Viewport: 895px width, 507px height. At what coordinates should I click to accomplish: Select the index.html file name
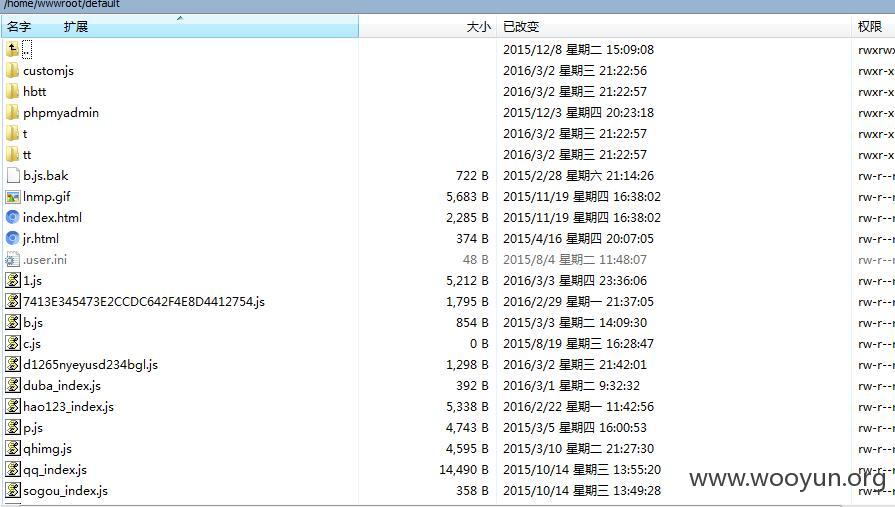[x=53, y=218]
